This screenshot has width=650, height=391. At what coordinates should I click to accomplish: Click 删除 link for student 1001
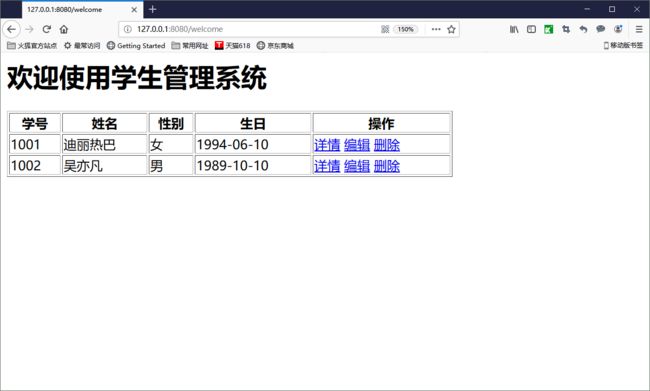387,145
